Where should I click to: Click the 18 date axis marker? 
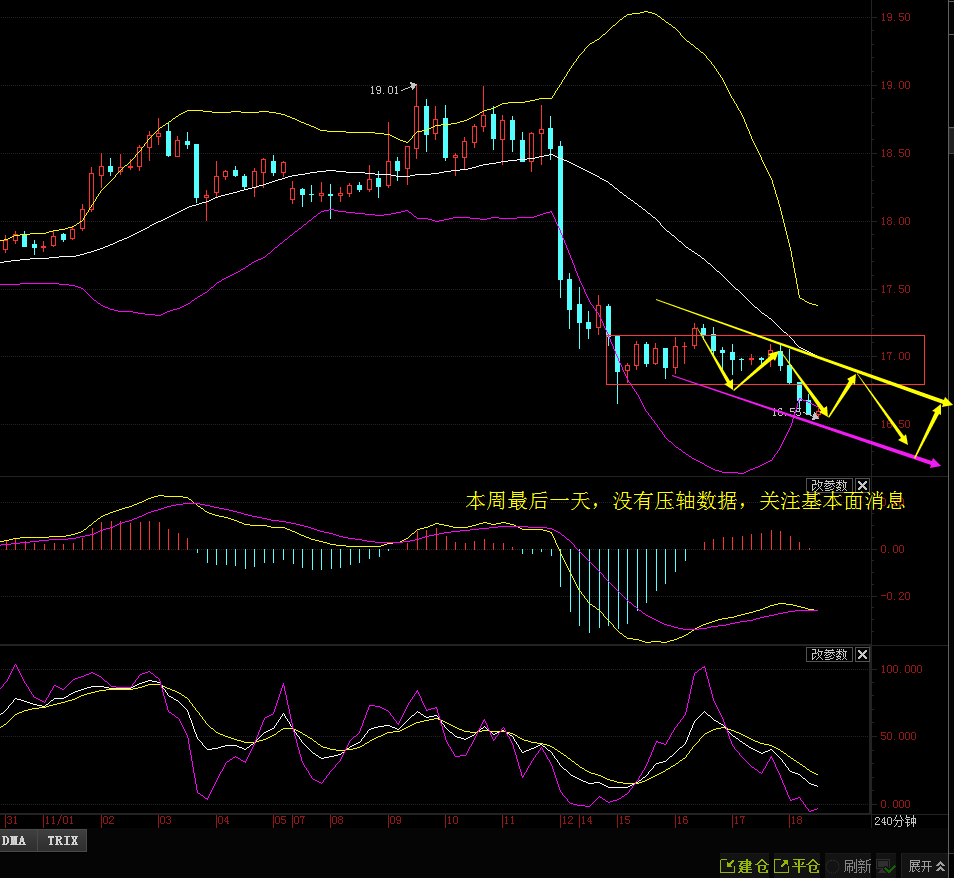pyautogui.click(x=796, y=820)
